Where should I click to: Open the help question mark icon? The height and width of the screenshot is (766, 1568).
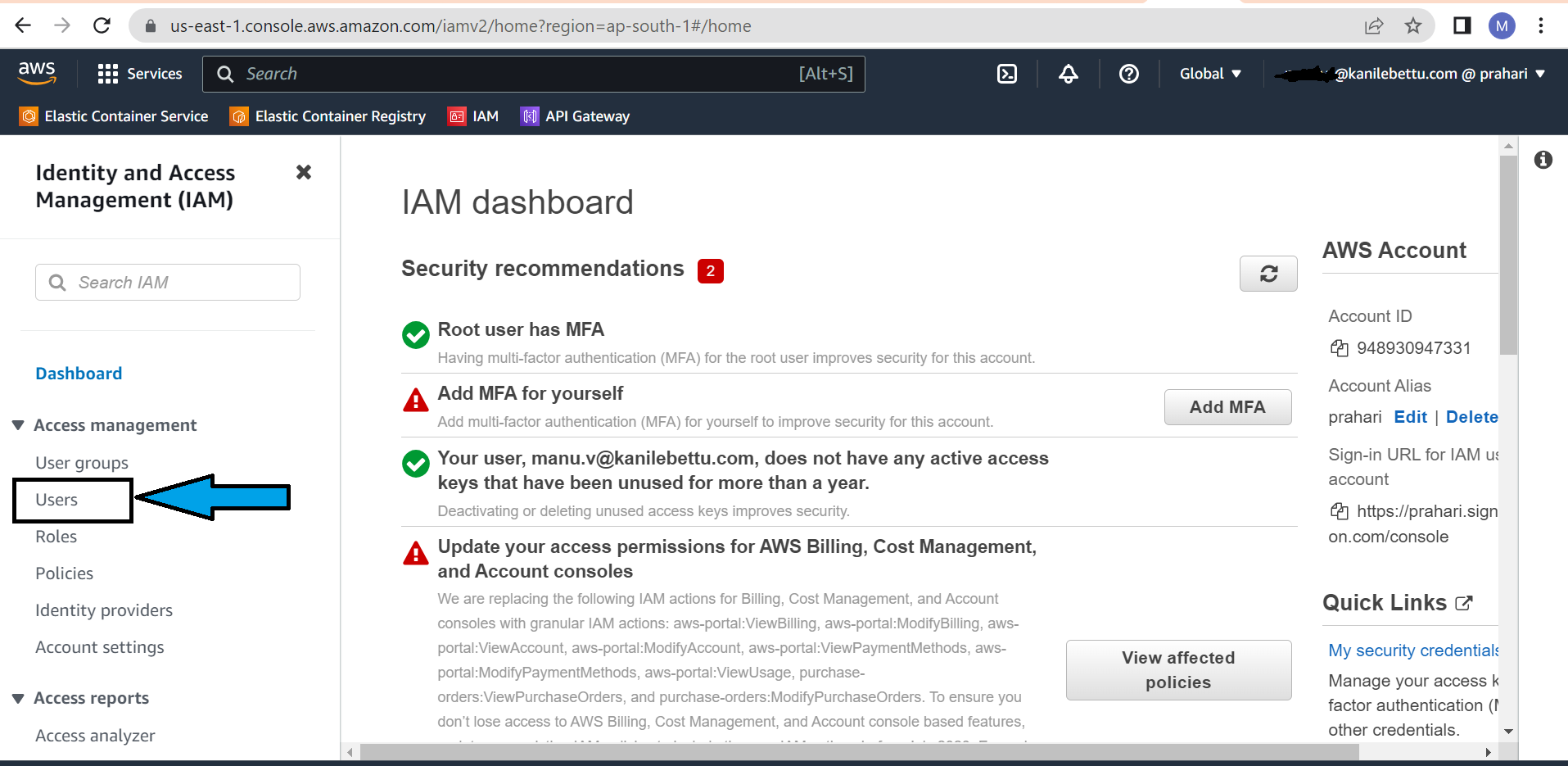[1129, 74]
